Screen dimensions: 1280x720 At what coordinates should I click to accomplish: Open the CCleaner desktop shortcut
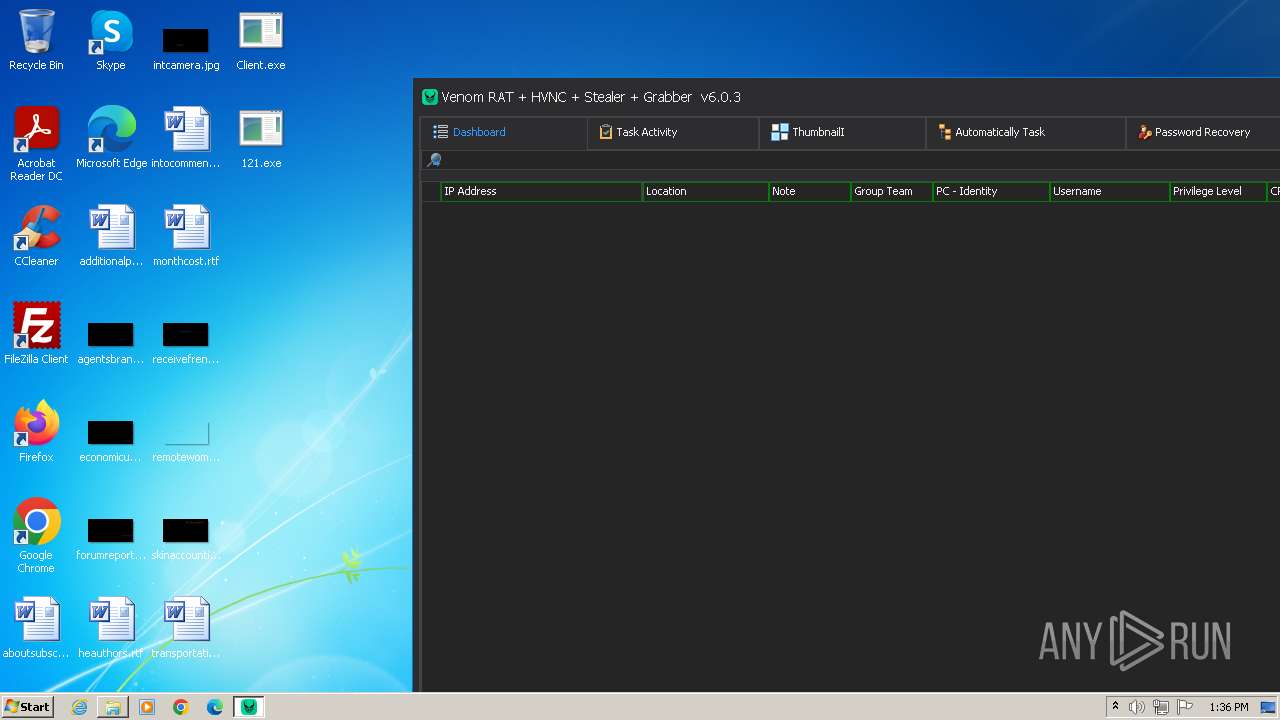[36, 237]
